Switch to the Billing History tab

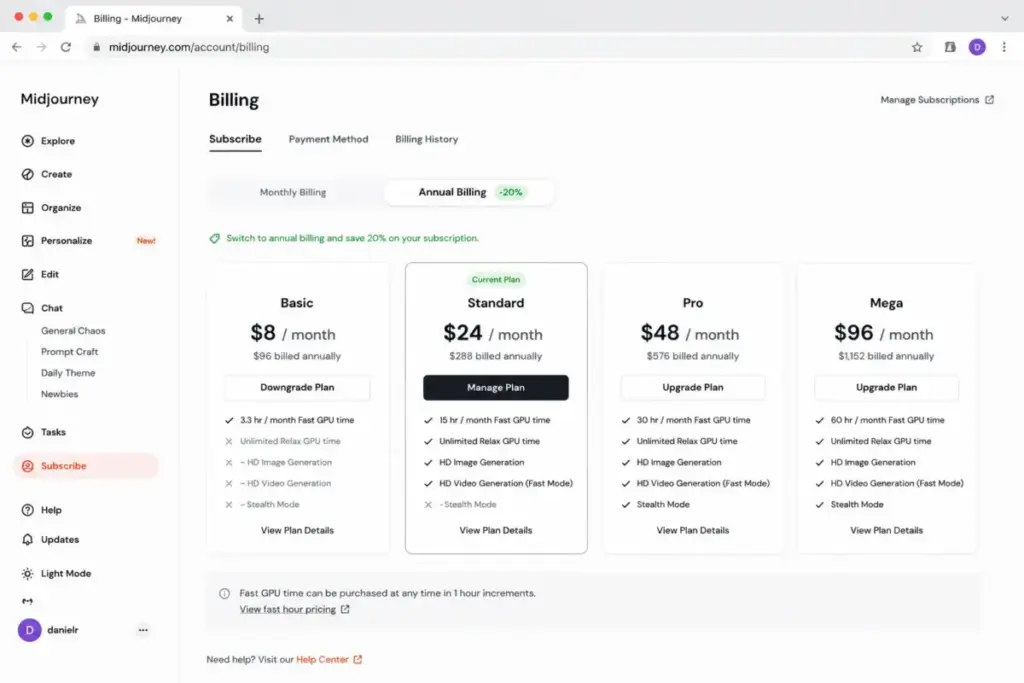(426, 139)
